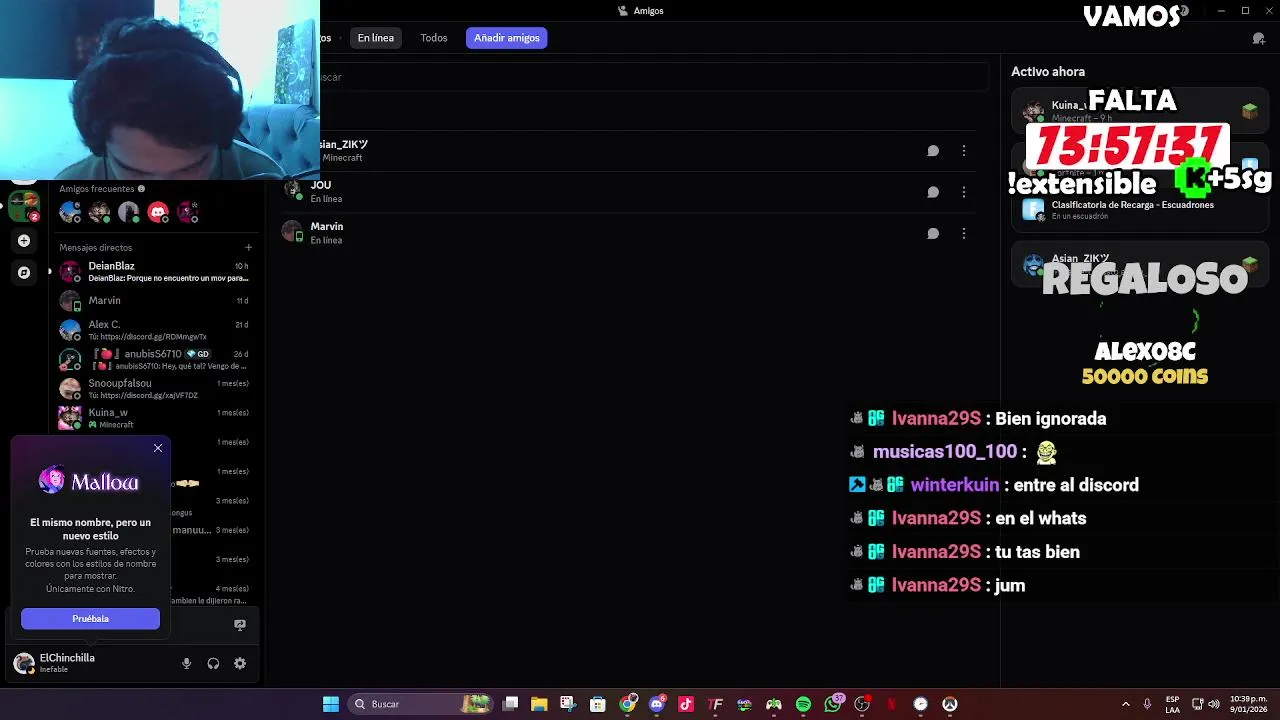Image resolution: width=1280 pixels, height=720 pixels.
Task: Message Asian_ZIK with the chat bubble icon
Action: point(933,151)
